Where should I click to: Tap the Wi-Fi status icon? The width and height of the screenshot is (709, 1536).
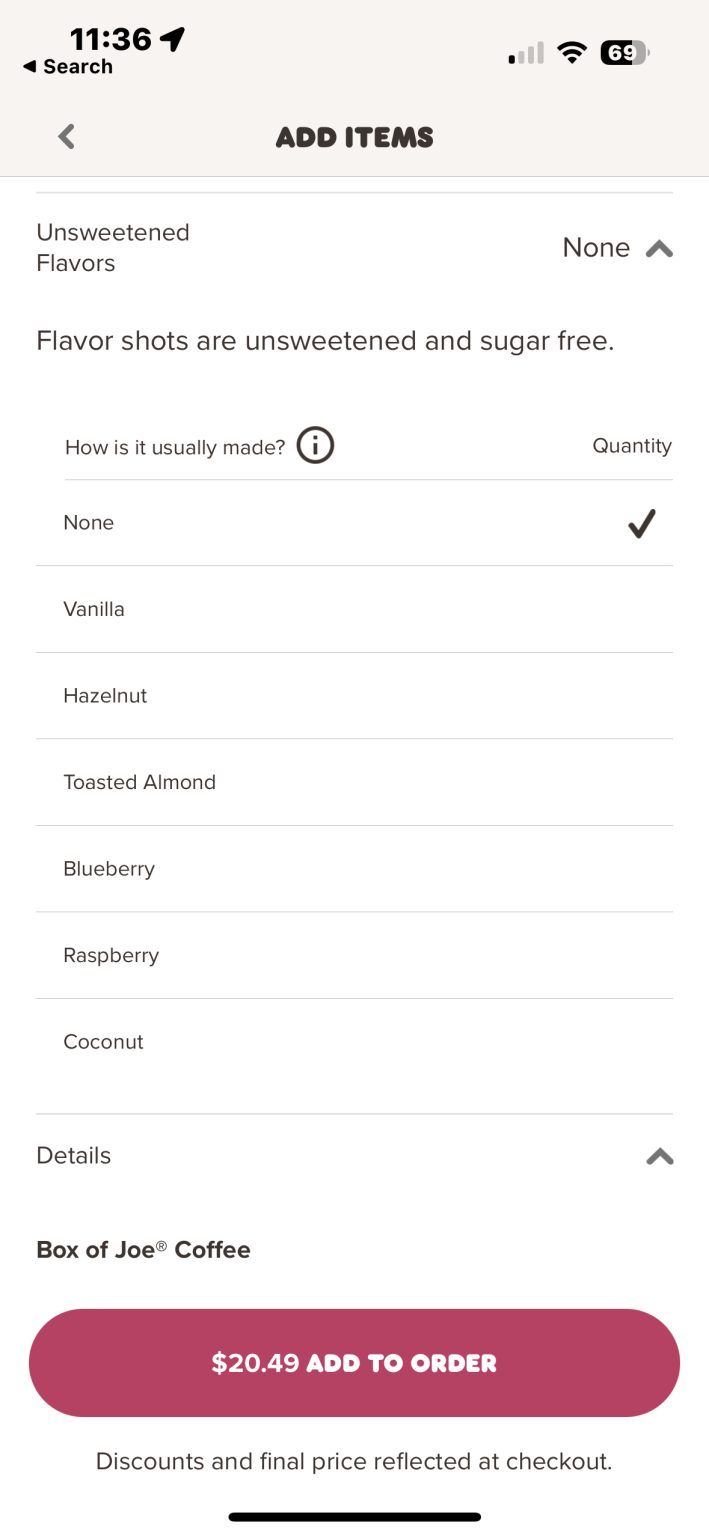click(x=572, y=53)
